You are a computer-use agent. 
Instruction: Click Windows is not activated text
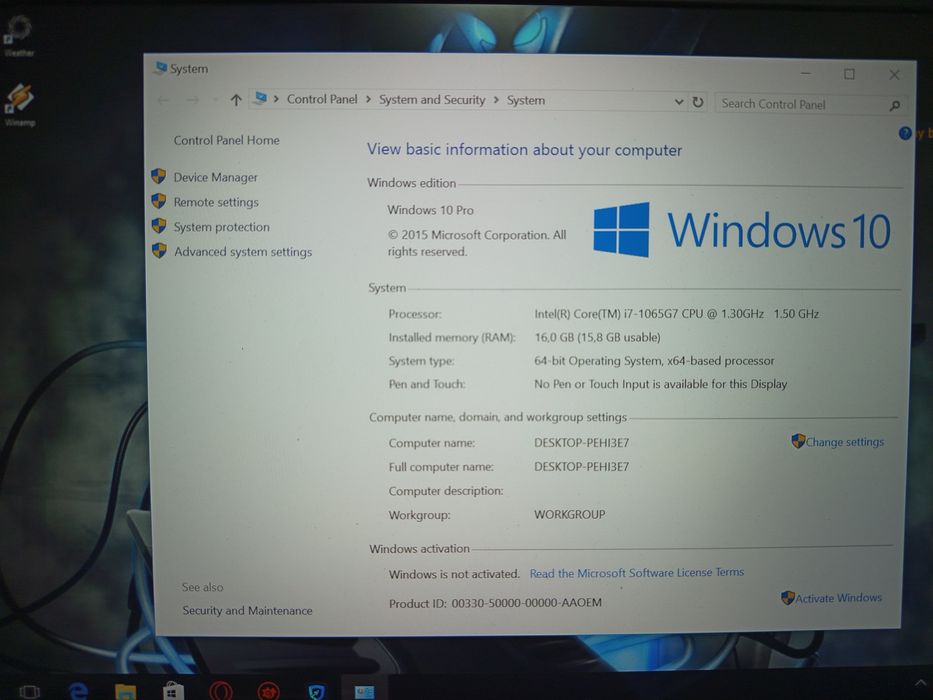coord(454,574)
